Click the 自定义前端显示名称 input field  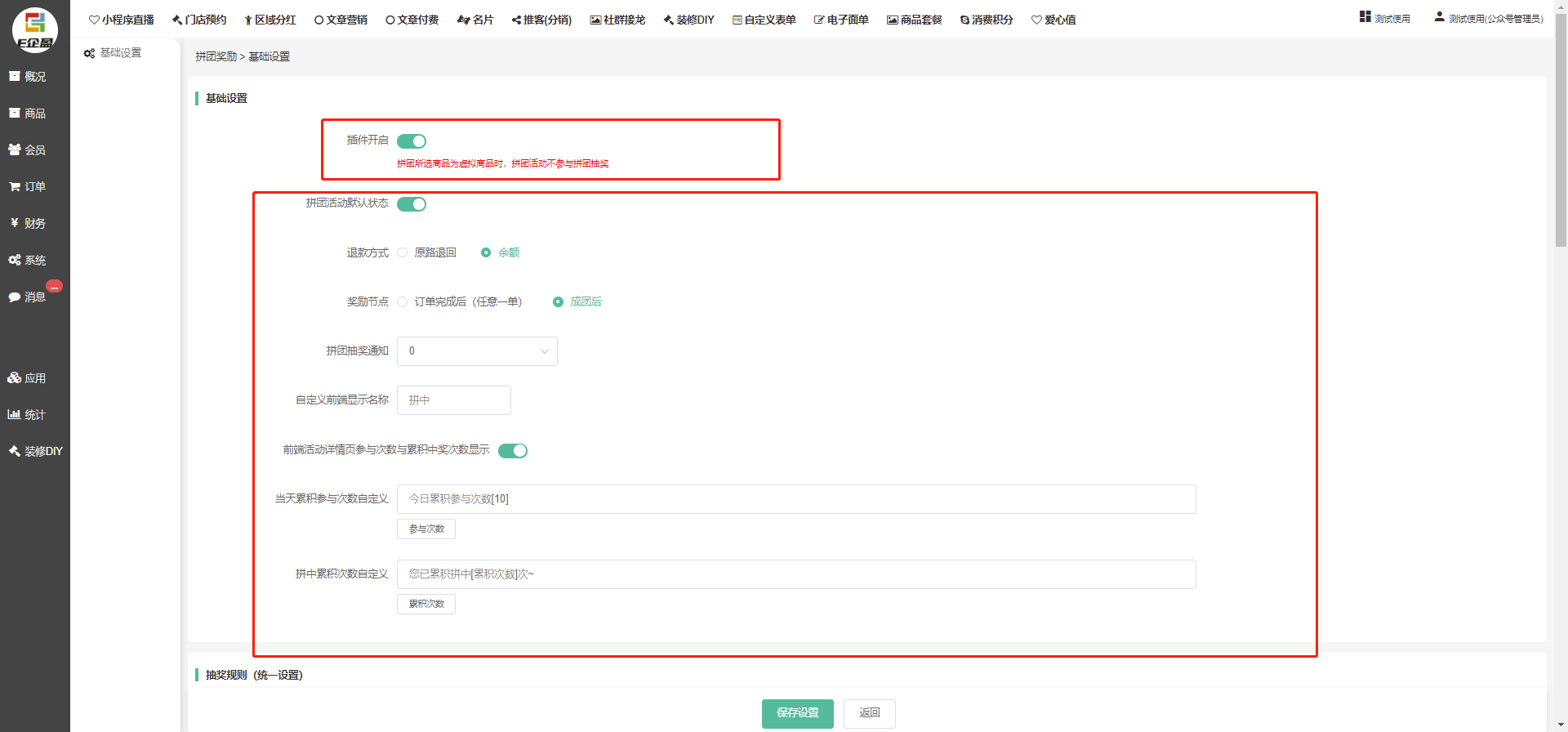(x=453, y=400)
